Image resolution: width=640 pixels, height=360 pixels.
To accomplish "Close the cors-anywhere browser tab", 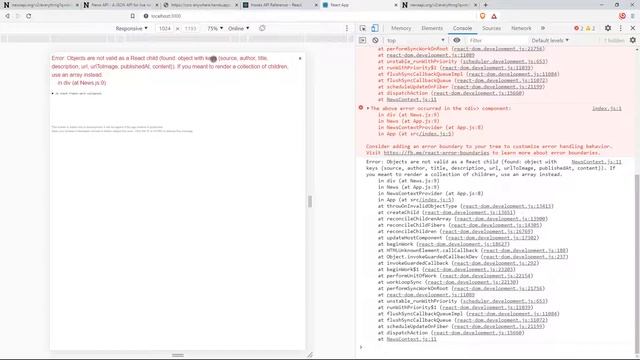I will (x=236, y=5).
